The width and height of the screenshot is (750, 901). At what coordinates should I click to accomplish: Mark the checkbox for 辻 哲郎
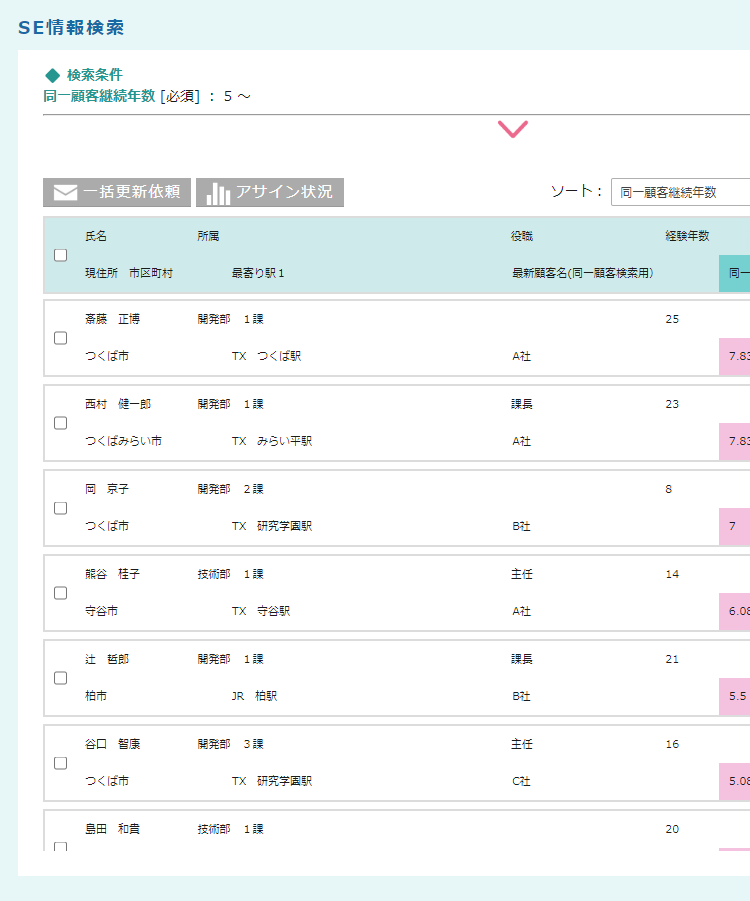pos(61,678)
